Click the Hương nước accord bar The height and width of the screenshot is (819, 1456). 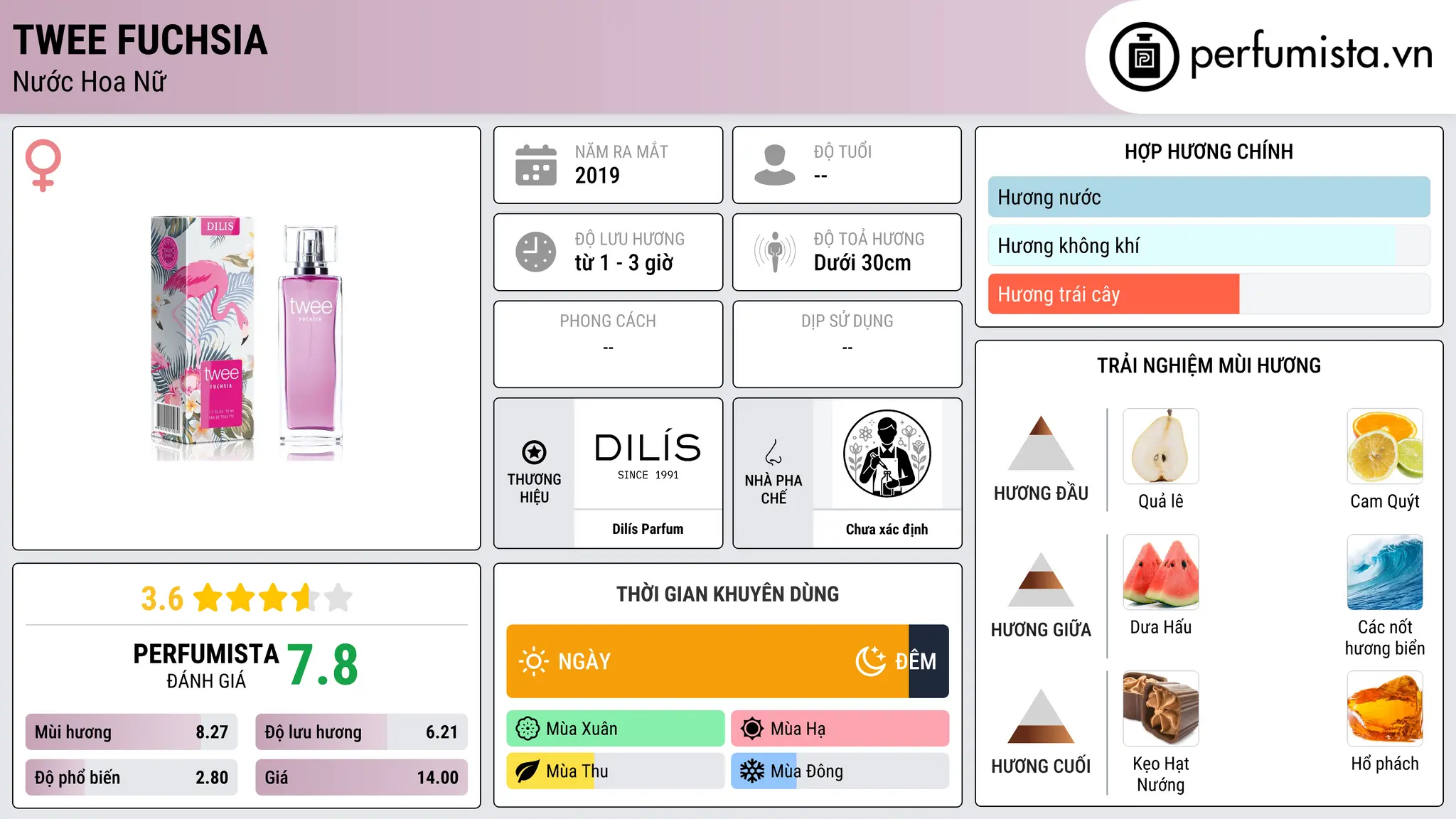click(x=1209, y=197)
